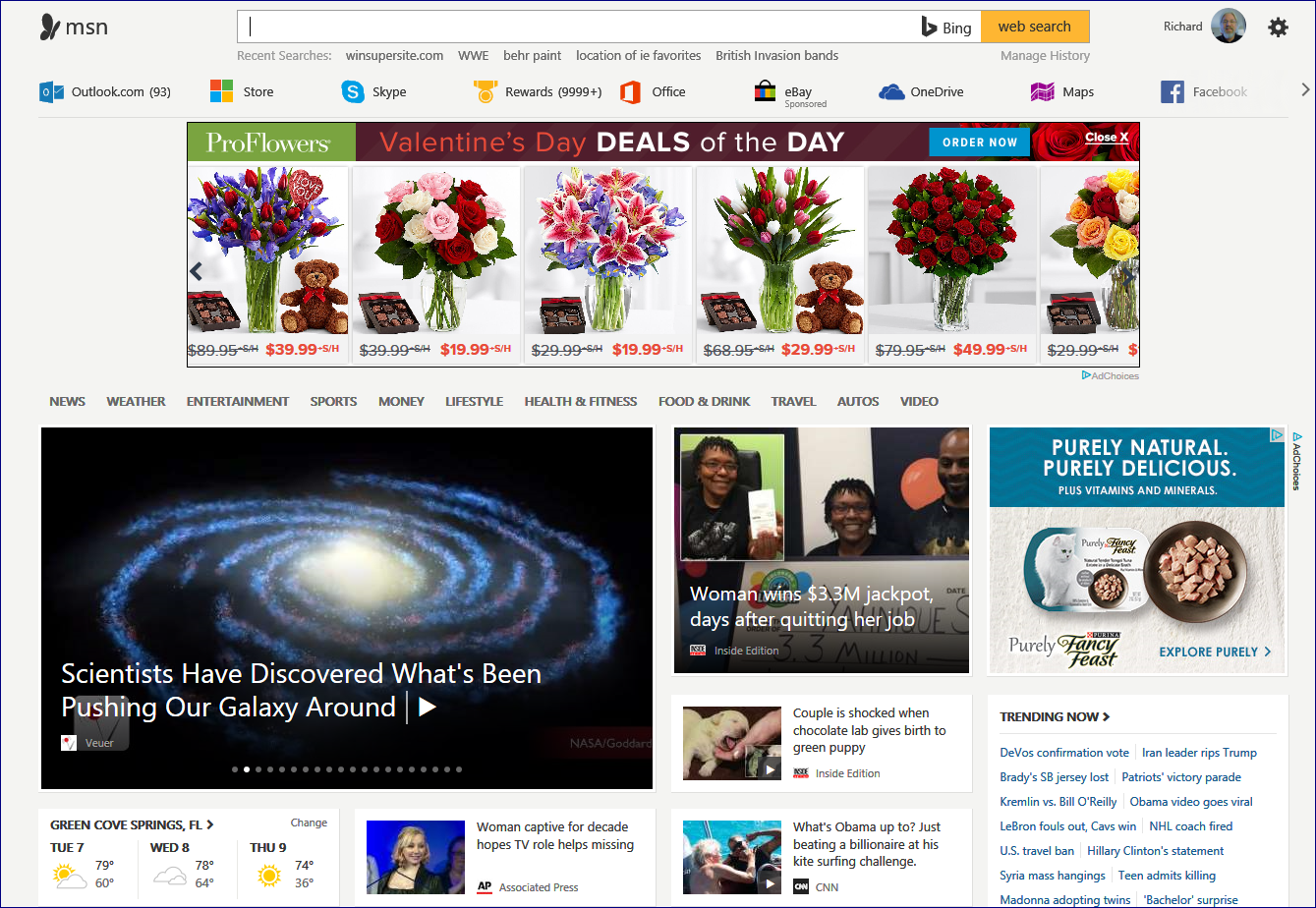Screen dimensions: 1316x908
Task: Click the right chevron to reveal more apps
Action: (1304, 88)
